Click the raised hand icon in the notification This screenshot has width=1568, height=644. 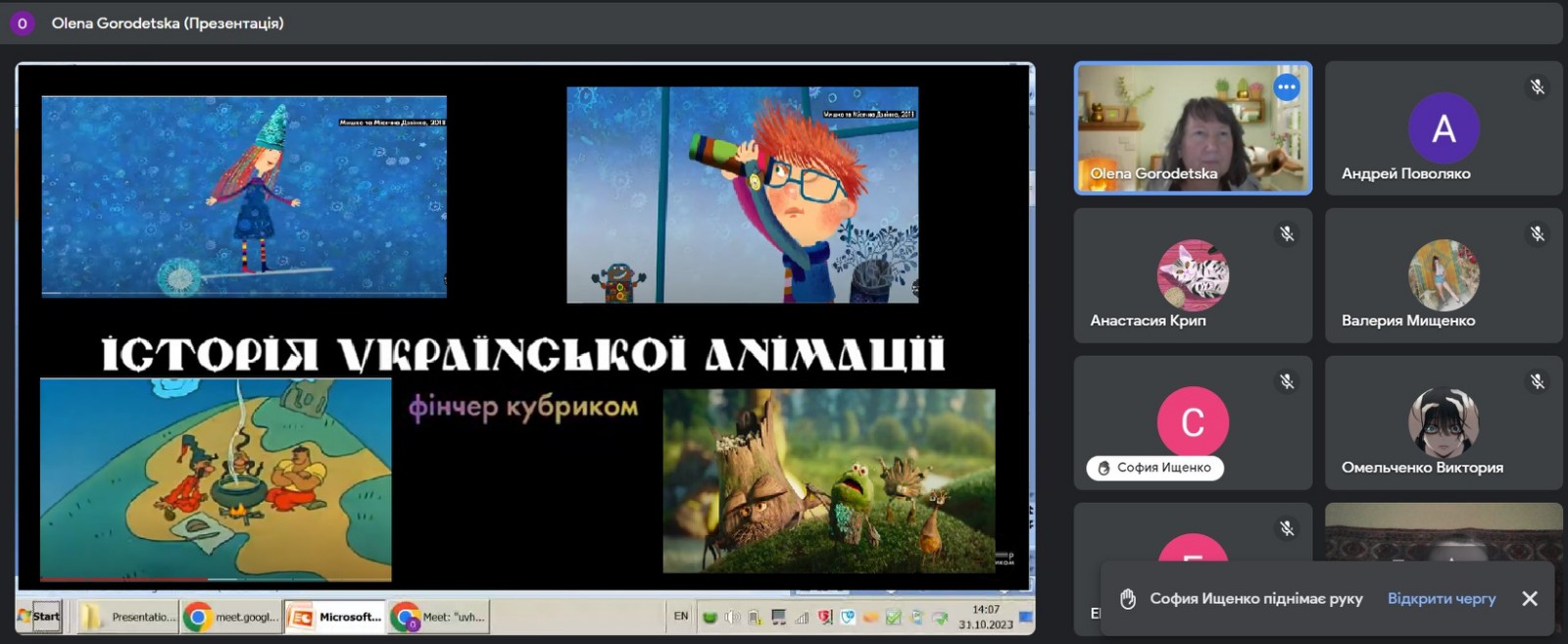(1128, 598)
